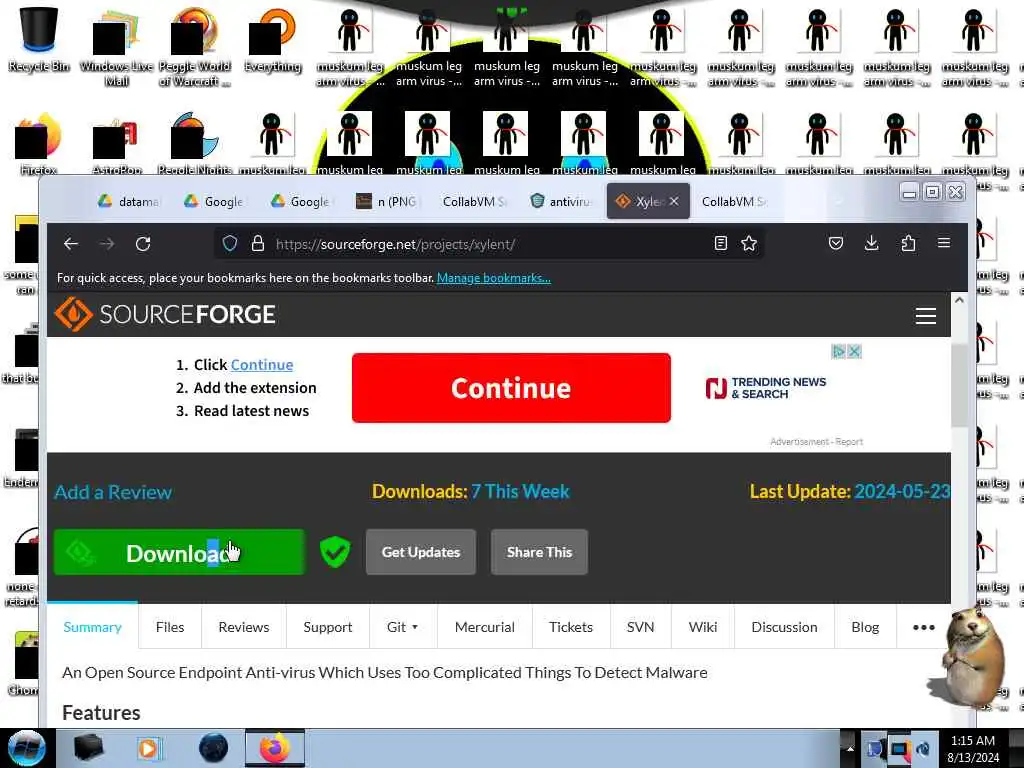
Task: Select the Summary tab
Action: (92, 627)
